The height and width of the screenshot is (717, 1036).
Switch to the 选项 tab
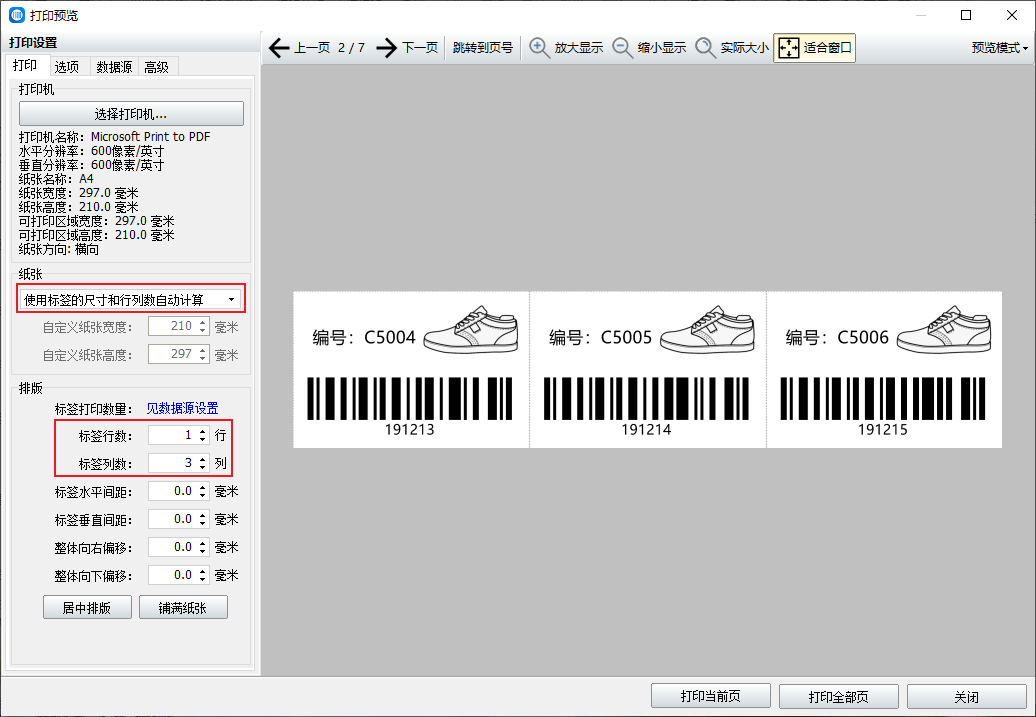[67, 67]
